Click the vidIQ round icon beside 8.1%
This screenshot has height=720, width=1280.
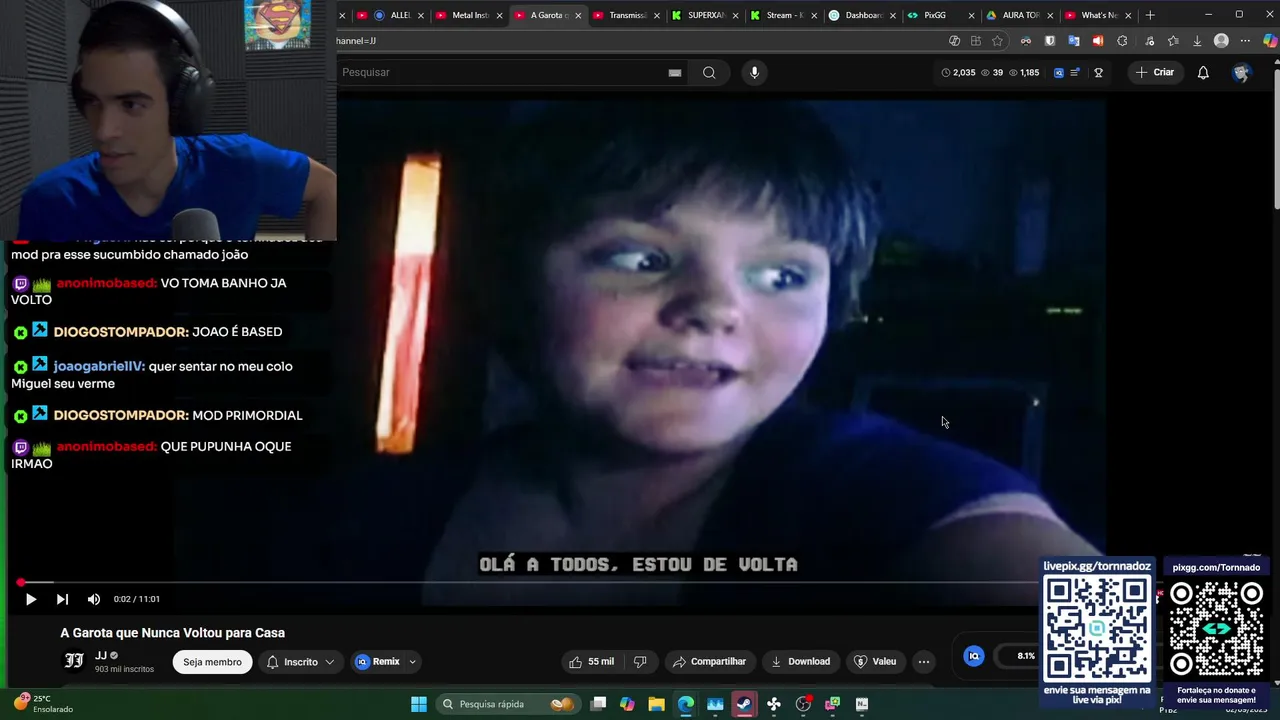[x=974, y=656]
